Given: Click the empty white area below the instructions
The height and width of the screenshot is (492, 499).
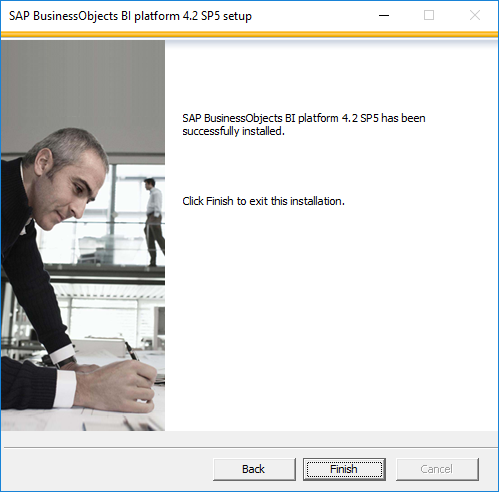Looking at the screenshot, I should click(x=330, y=317).
